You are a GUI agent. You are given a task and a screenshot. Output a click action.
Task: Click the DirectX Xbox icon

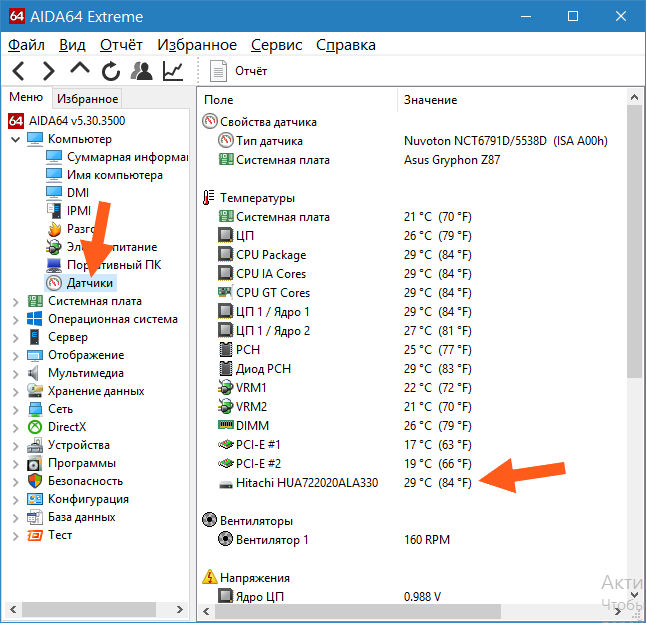point(35,427)
